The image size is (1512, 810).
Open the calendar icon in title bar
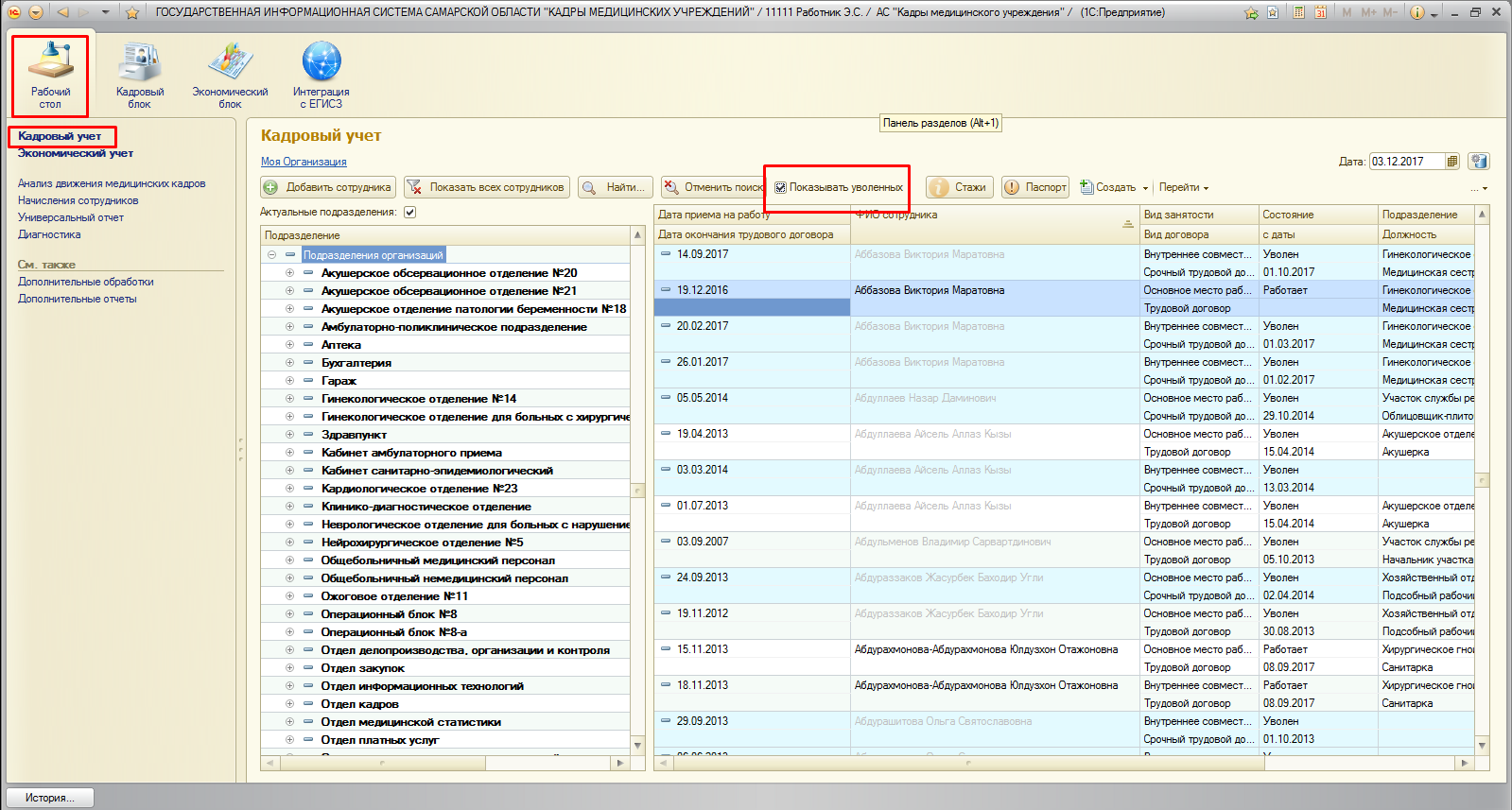click(x=1320, y=12)
